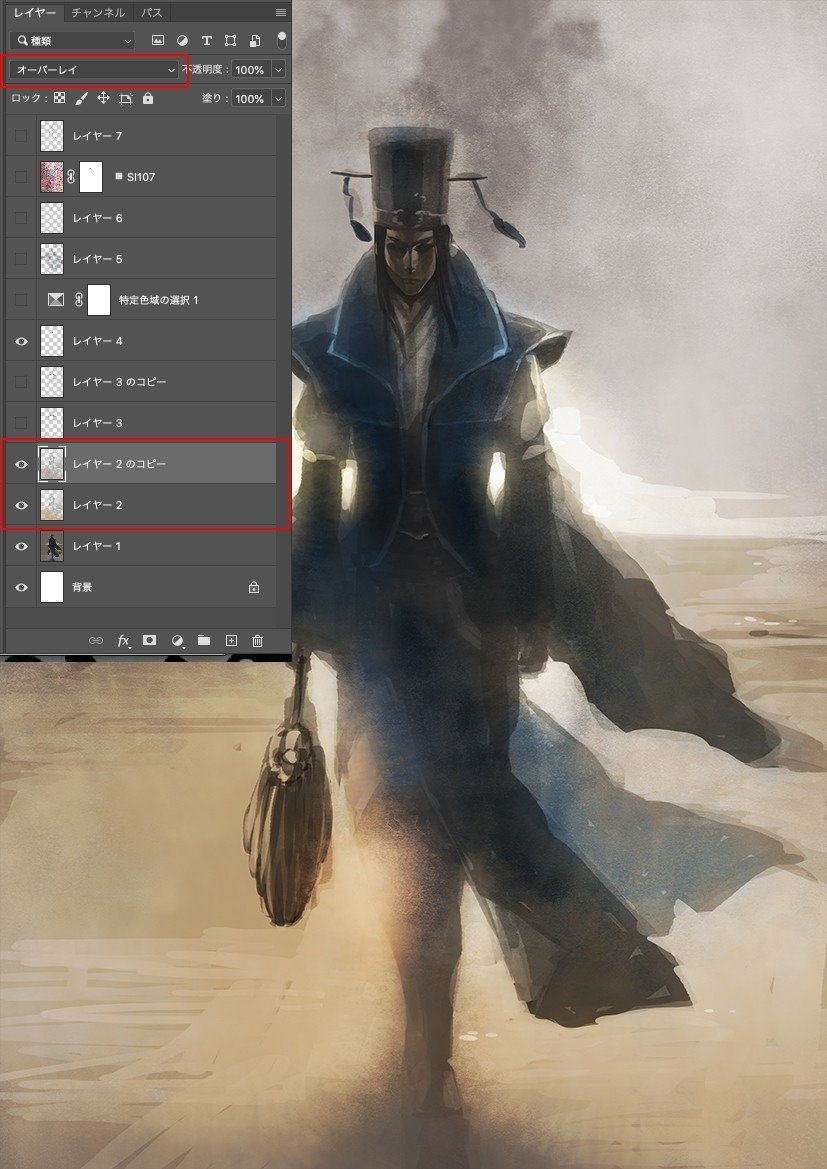This screenshot has width=827, height=1169.
Task: Click the レイヤー 2 layer thumbnail
Action: pos(51,505)
